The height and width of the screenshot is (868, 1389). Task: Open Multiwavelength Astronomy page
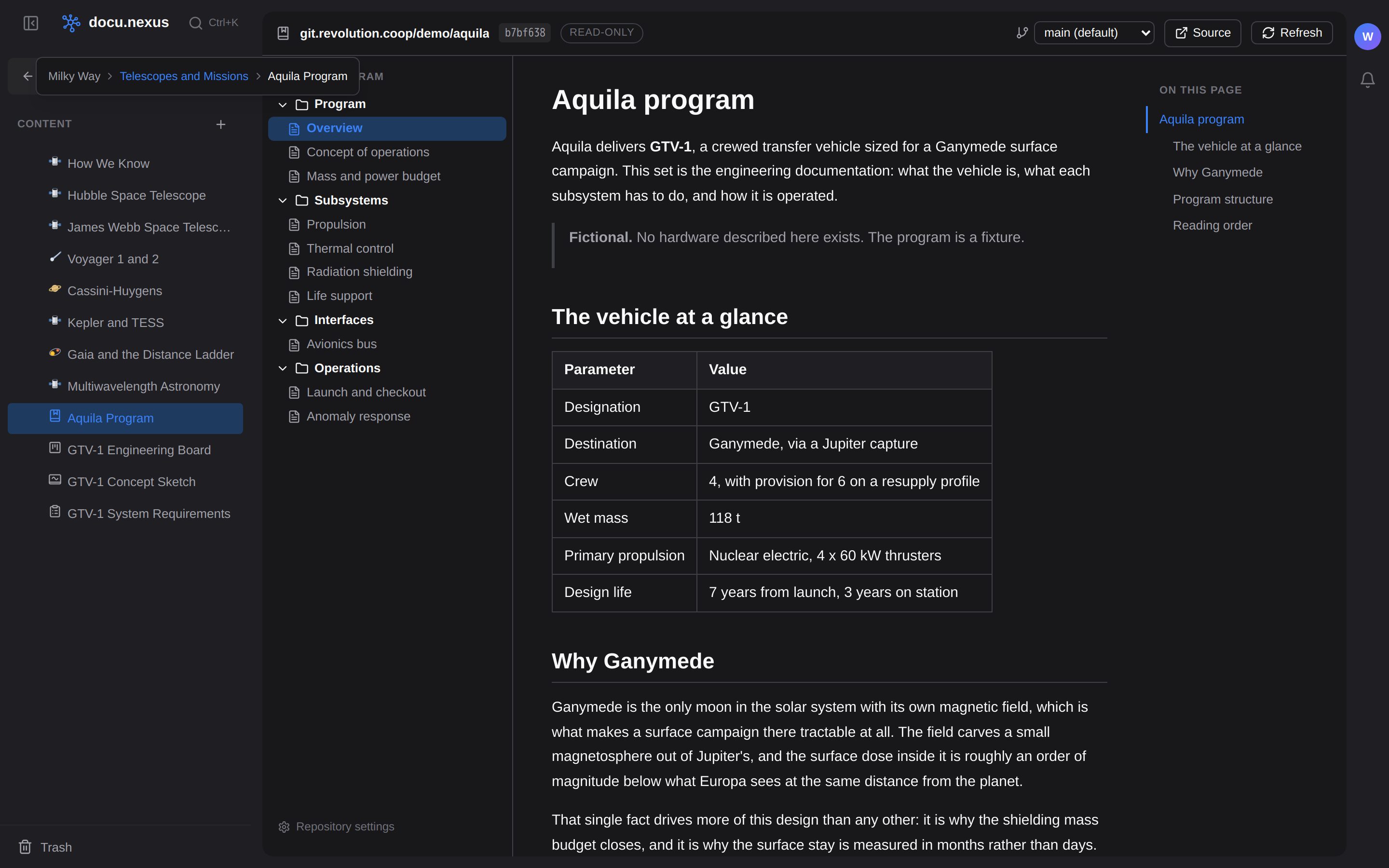tap(125, 386)
